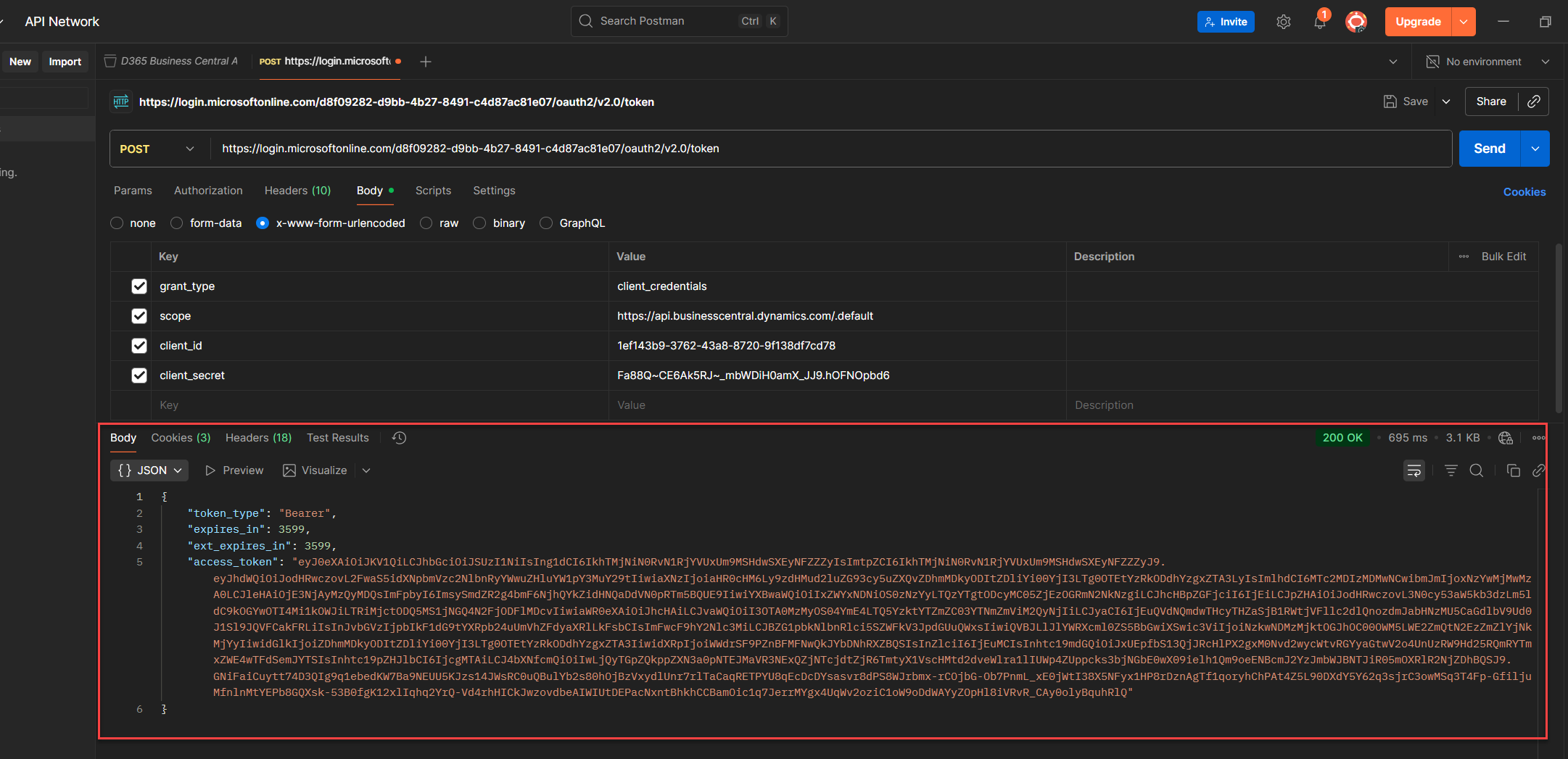Screen dimensions: 1568x759
Task: Open the POST method dropdown
Action: (157, 149)
